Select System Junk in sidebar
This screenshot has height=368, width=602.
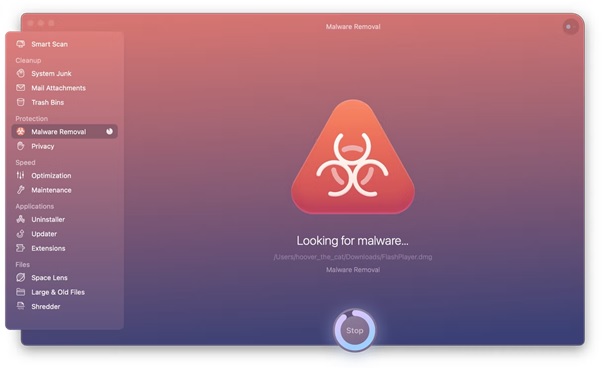pyautogui.click(x=64, y=73)
